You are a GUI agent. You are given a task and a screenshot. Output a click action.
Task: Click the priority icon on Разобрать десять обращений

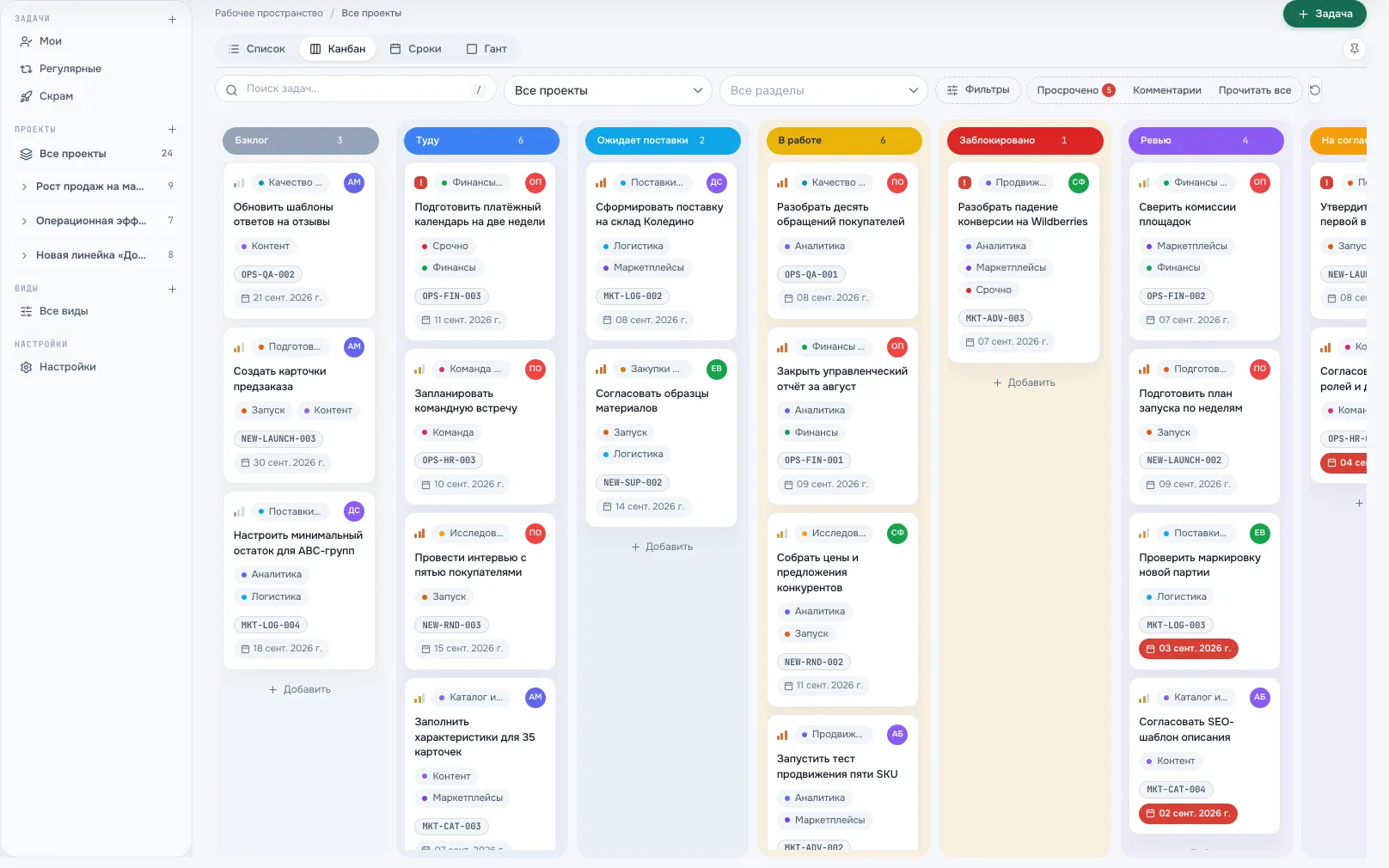click(x=782, y=183)
